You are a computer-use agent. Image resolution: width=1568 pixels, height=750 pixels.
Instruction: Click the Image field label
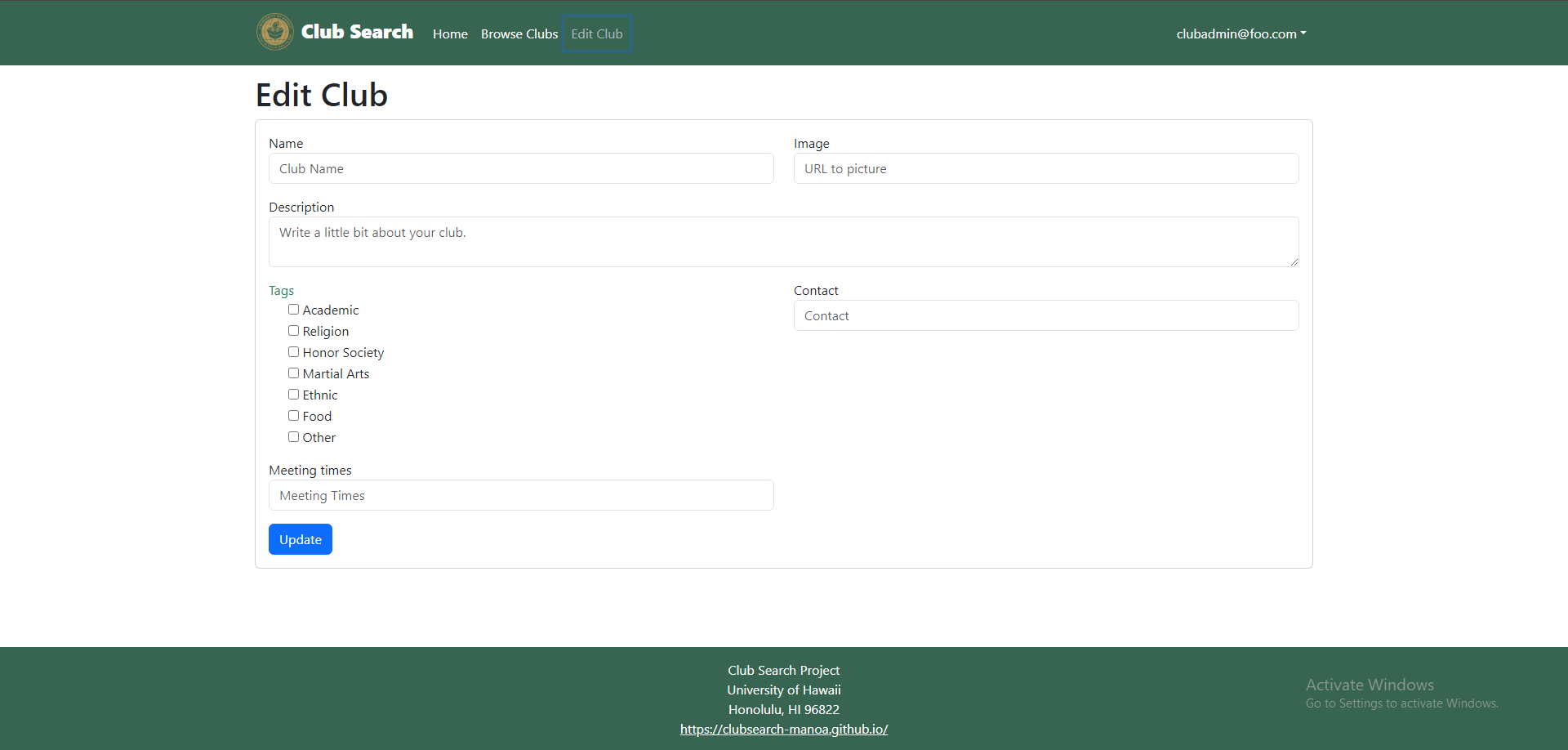(x=812, y=143)
